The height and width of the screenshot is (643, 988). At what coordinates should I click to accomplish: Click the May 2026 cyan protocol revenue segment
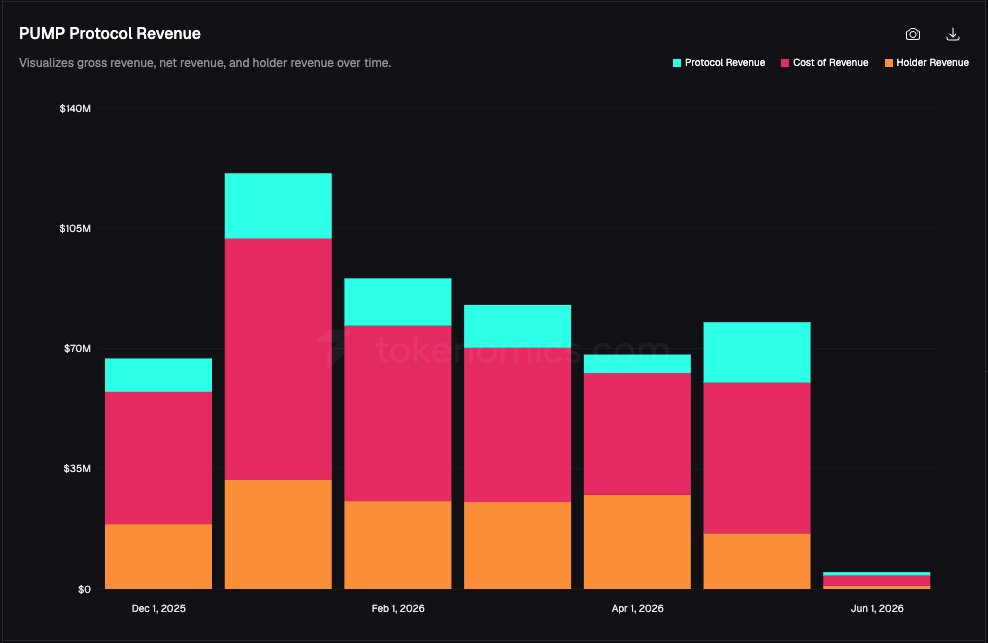(x=757, y=352)
